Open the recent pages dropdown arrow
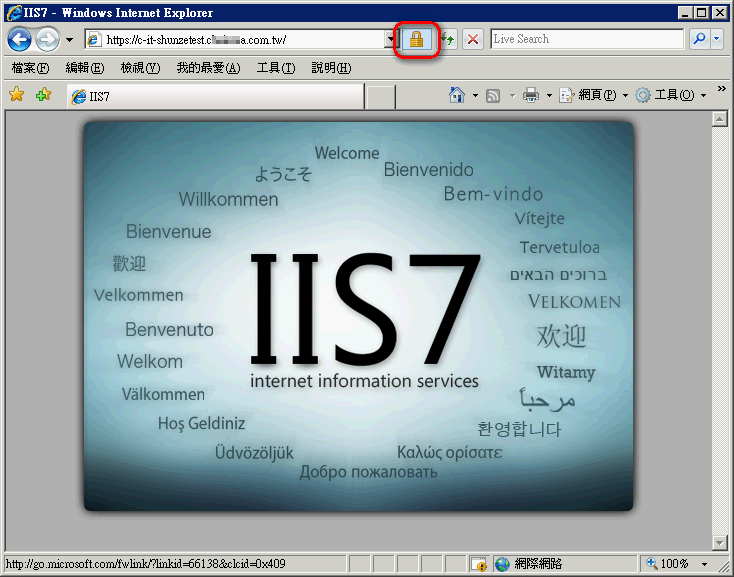The image size is (734, 577). coord(69,40)
